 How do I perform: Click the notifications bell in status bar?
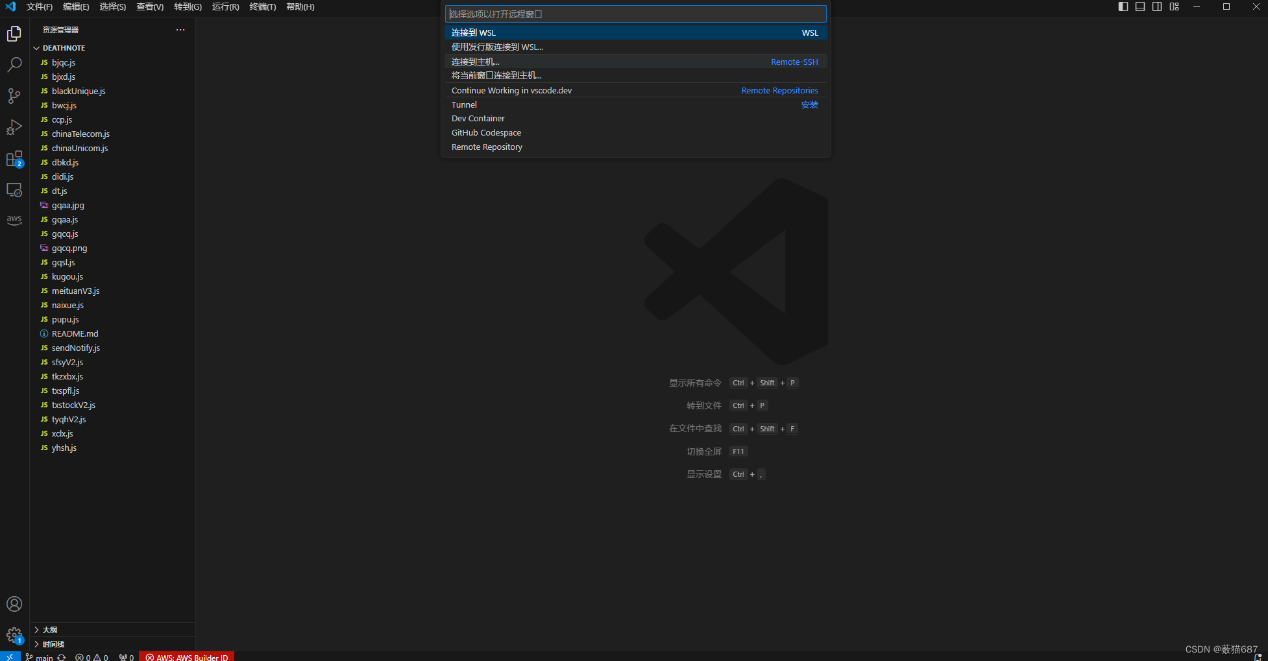pyautogui.click(x=1259, y=657)
